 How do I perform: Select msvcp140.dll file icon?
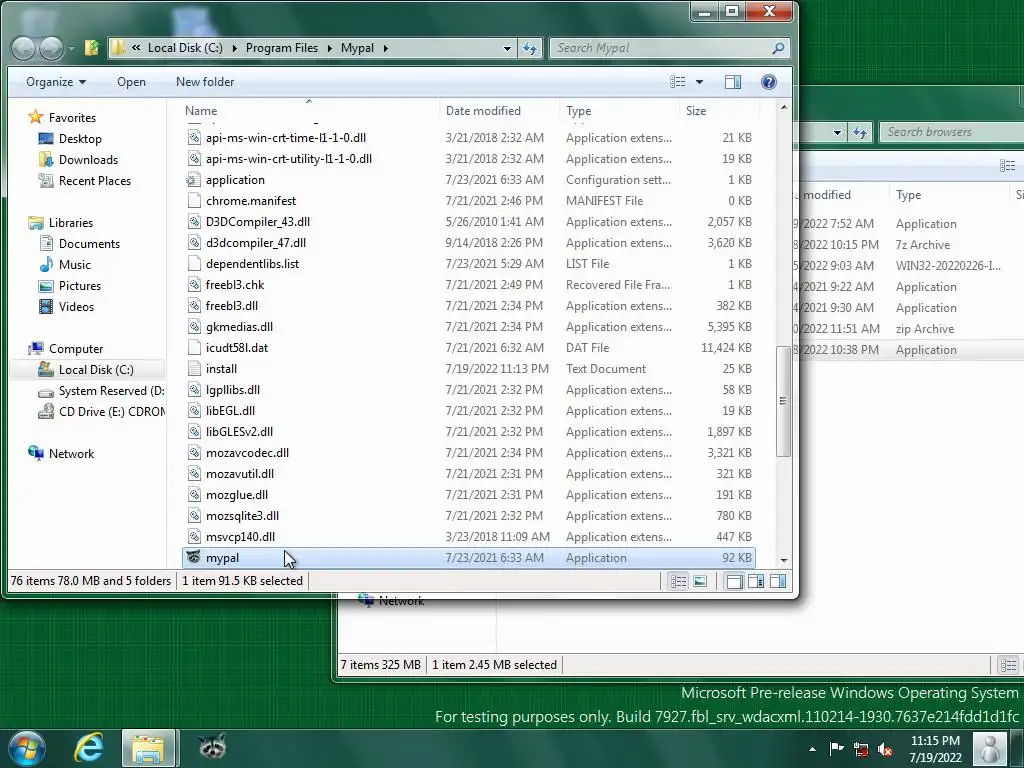[193, 536]
